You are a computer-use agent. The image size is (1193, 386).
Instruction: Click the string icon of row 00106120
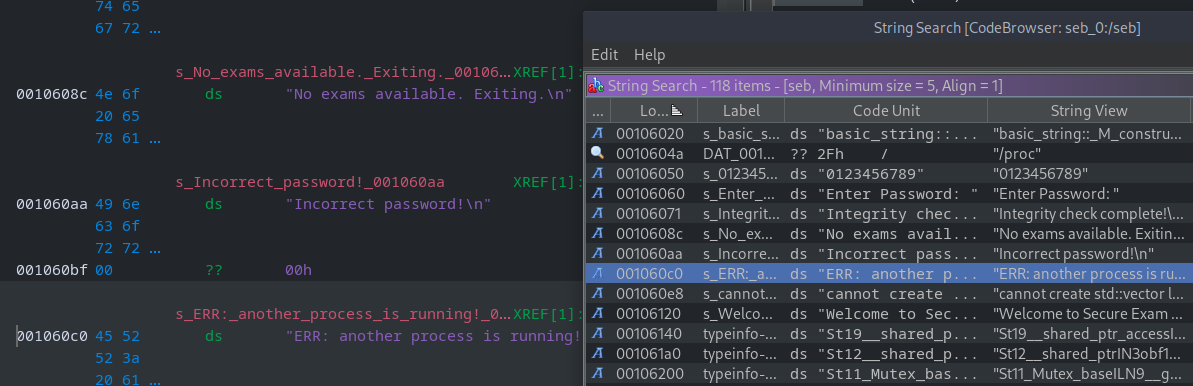pyautogui.click(x=597, y=314)
